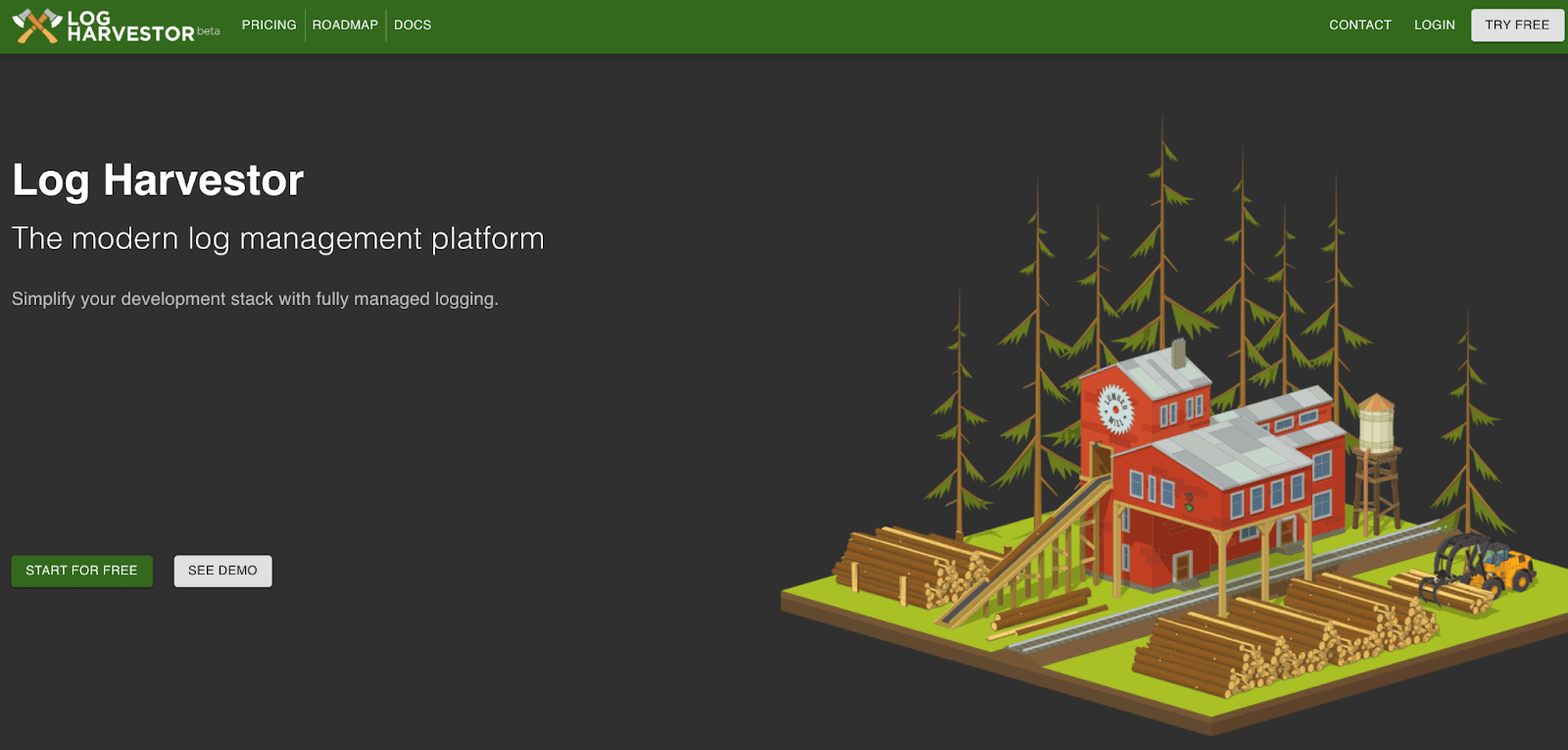Click 'The modern log management platform' tagline
Image resolution: width=1568 pixels, height=750 pixels.
pos(278,238)
